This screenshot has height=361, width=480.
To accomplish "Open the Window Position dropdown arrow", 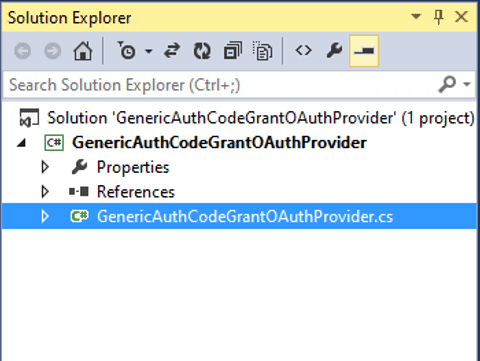I will [416, 16].
